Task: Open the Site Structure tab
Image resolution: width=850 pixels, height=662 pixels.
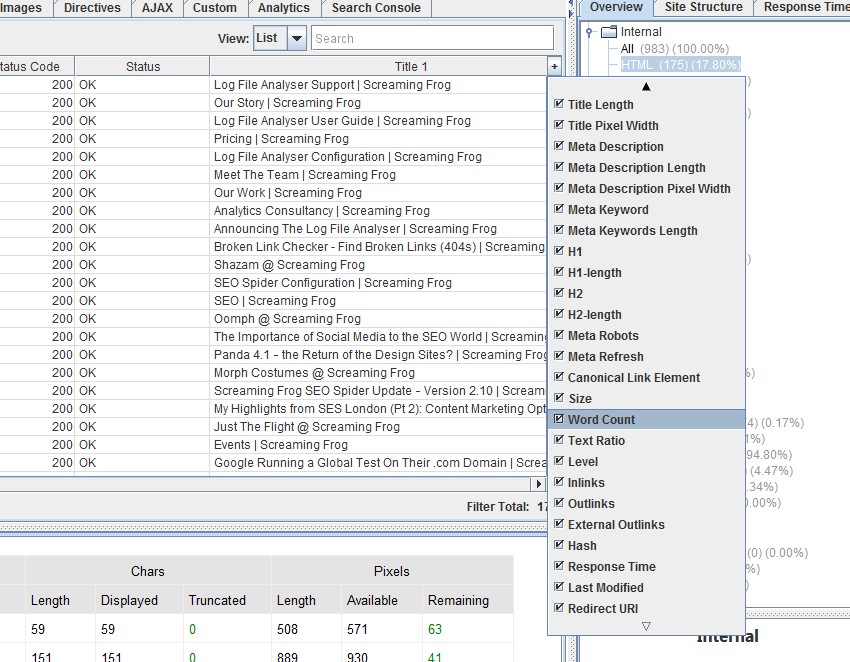Action: click(704, 7)
